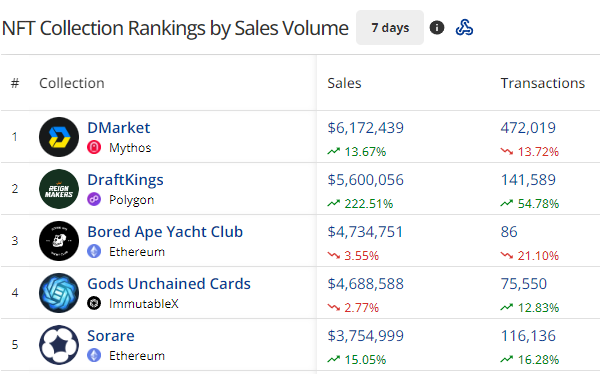
Task: Click the purple Polygon chain icon
Action: coord(94,199)
